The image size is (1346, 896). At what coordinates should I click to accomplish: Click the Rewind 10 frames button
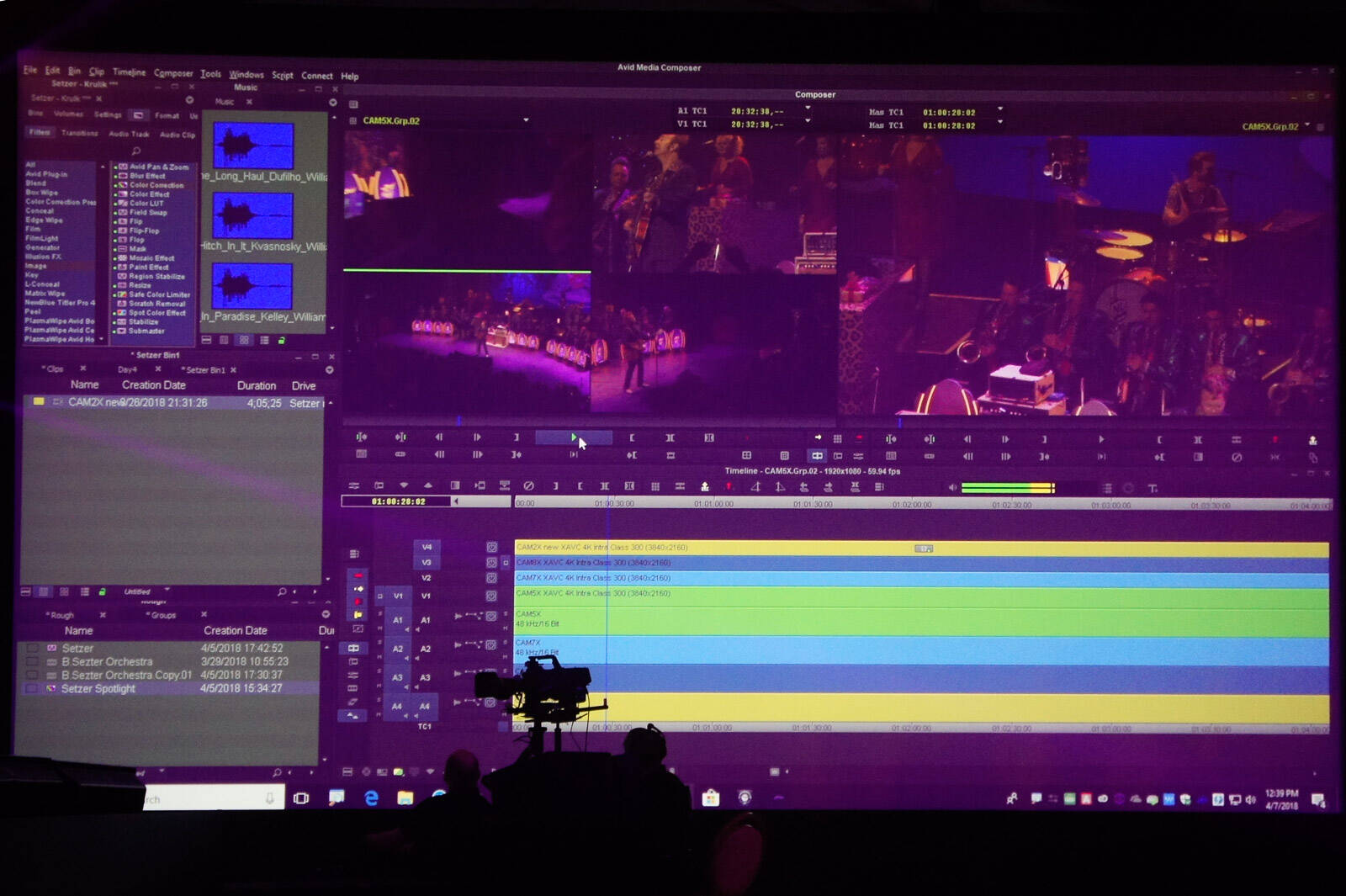(439, 455)
